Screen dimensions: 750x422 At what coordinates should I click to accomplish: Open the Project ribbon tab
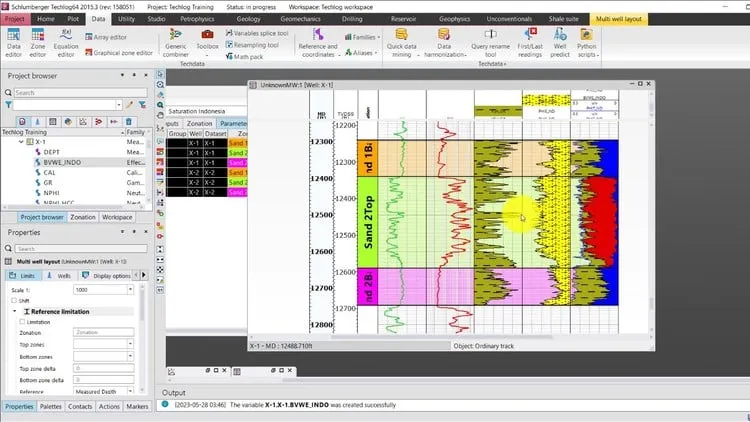[15, 19]
